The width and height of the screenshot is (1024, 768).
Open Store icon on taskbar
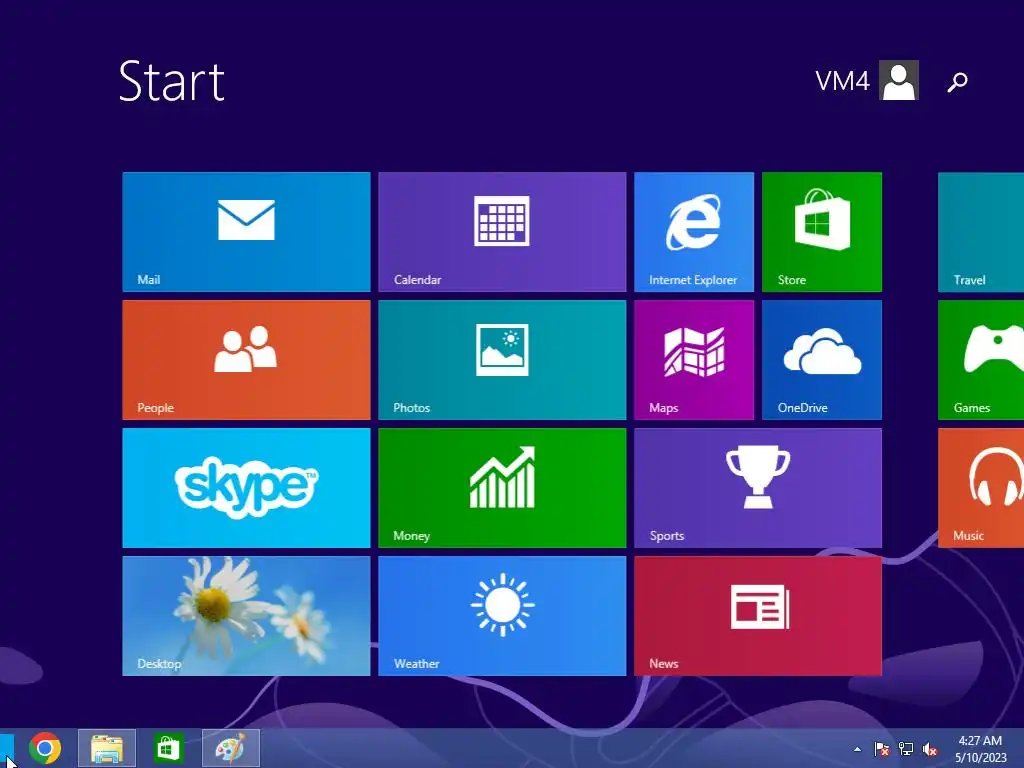168,748
